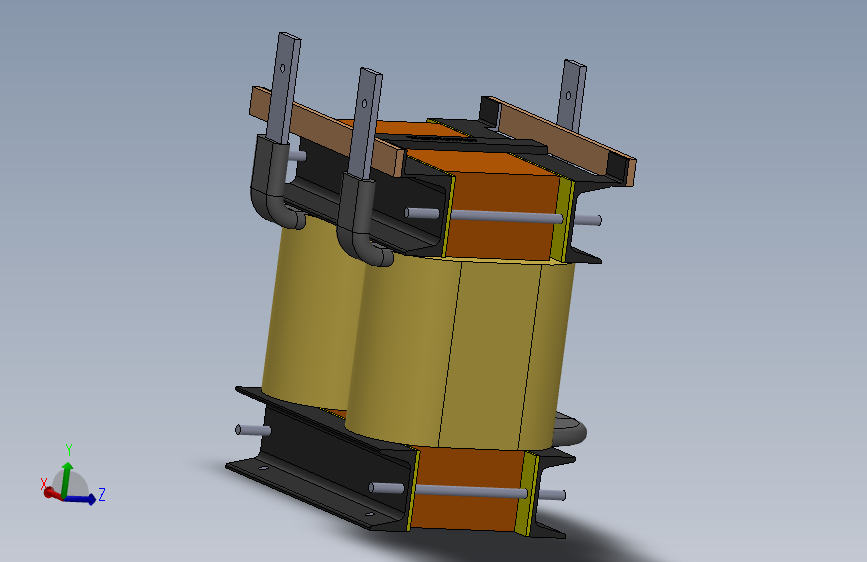Screen dimensions: 867x562
Task: Pick the left brown busbar on top
Action: [x=326, y=130]
